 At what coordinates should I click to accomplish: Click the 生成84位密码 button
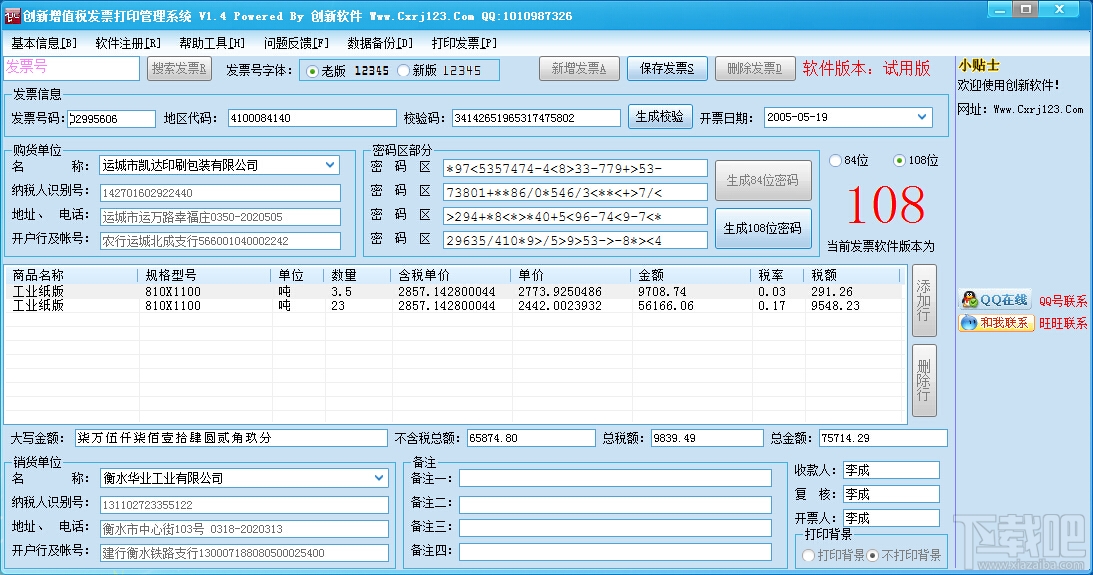(763, 181)
